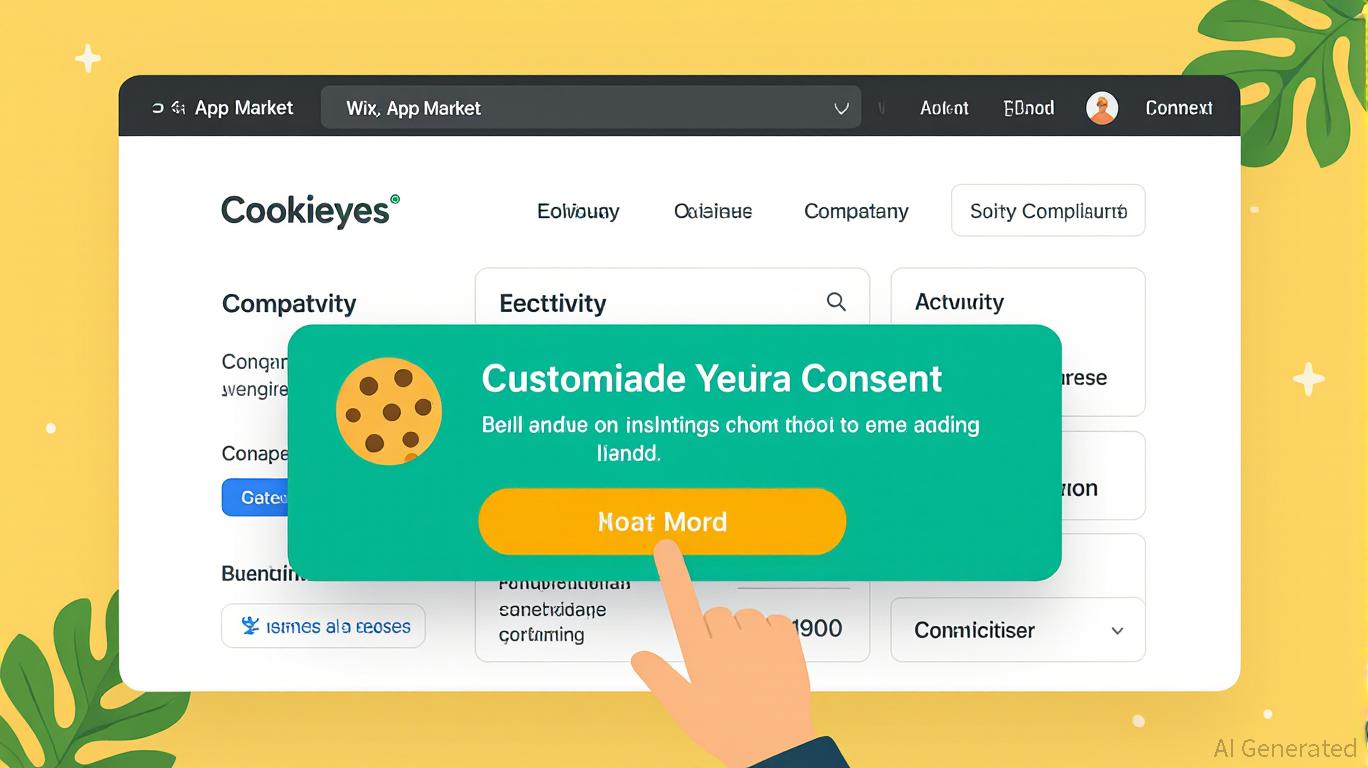Open the user avatar in top bar
The height and width of the screenshot is (768, 1368).
pyautogui.click(x=1102, y=108)
